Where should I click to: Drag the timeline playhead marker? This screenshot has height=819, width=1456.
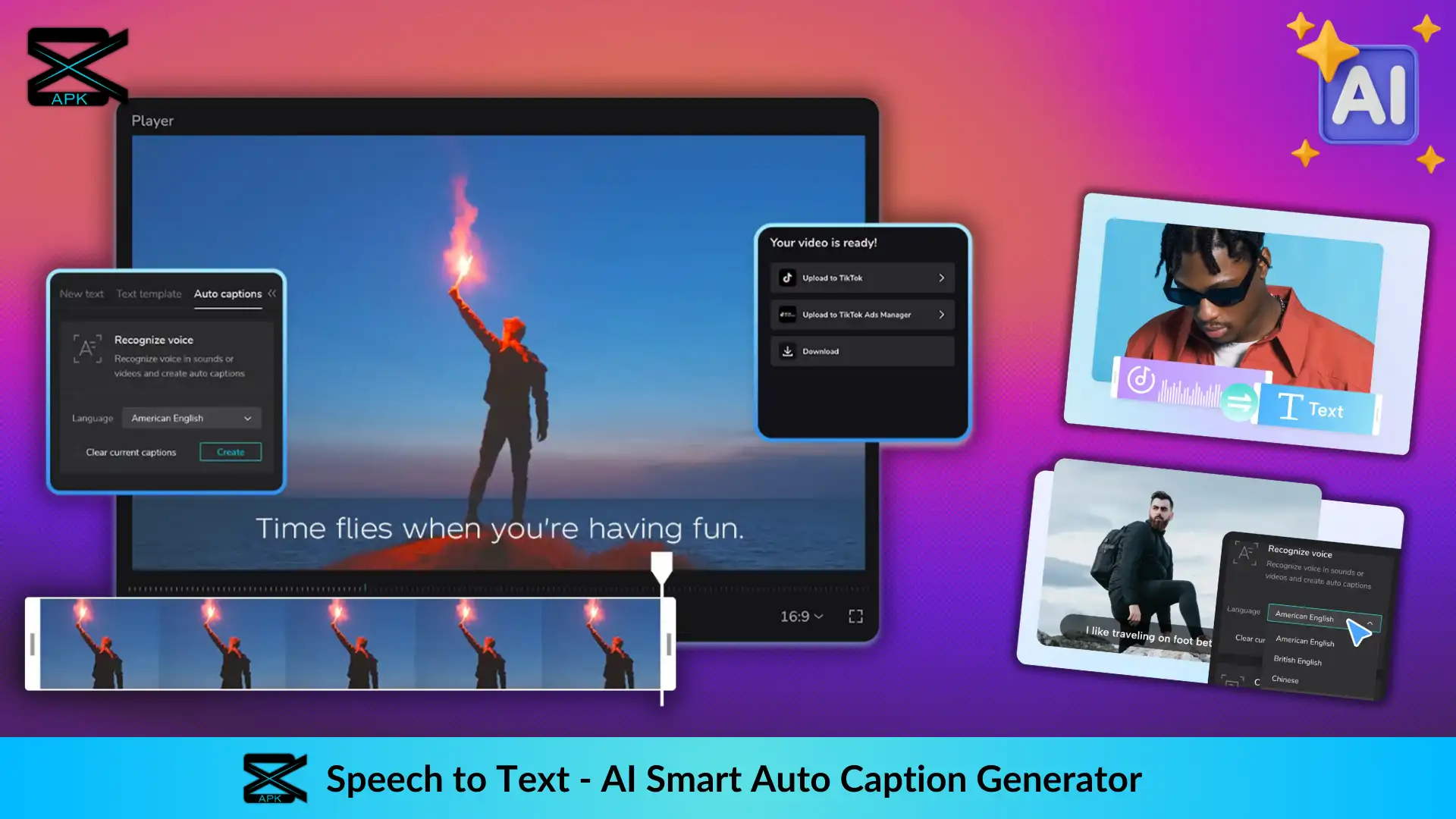659,566
